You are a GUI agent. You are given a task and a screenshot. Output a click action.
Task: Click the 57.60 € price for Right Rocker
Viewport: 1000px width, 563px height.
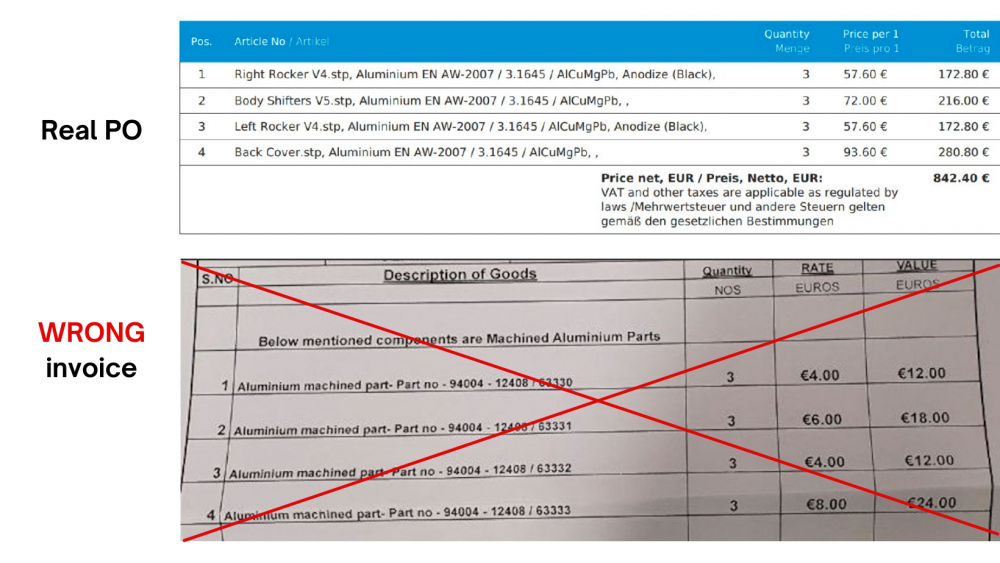coord(865,75)
